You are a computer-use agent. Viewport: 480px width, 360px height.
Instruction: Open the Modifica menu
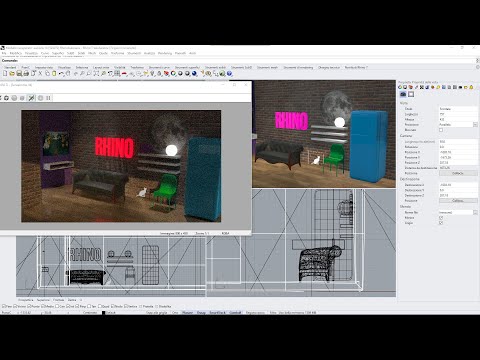15,53
